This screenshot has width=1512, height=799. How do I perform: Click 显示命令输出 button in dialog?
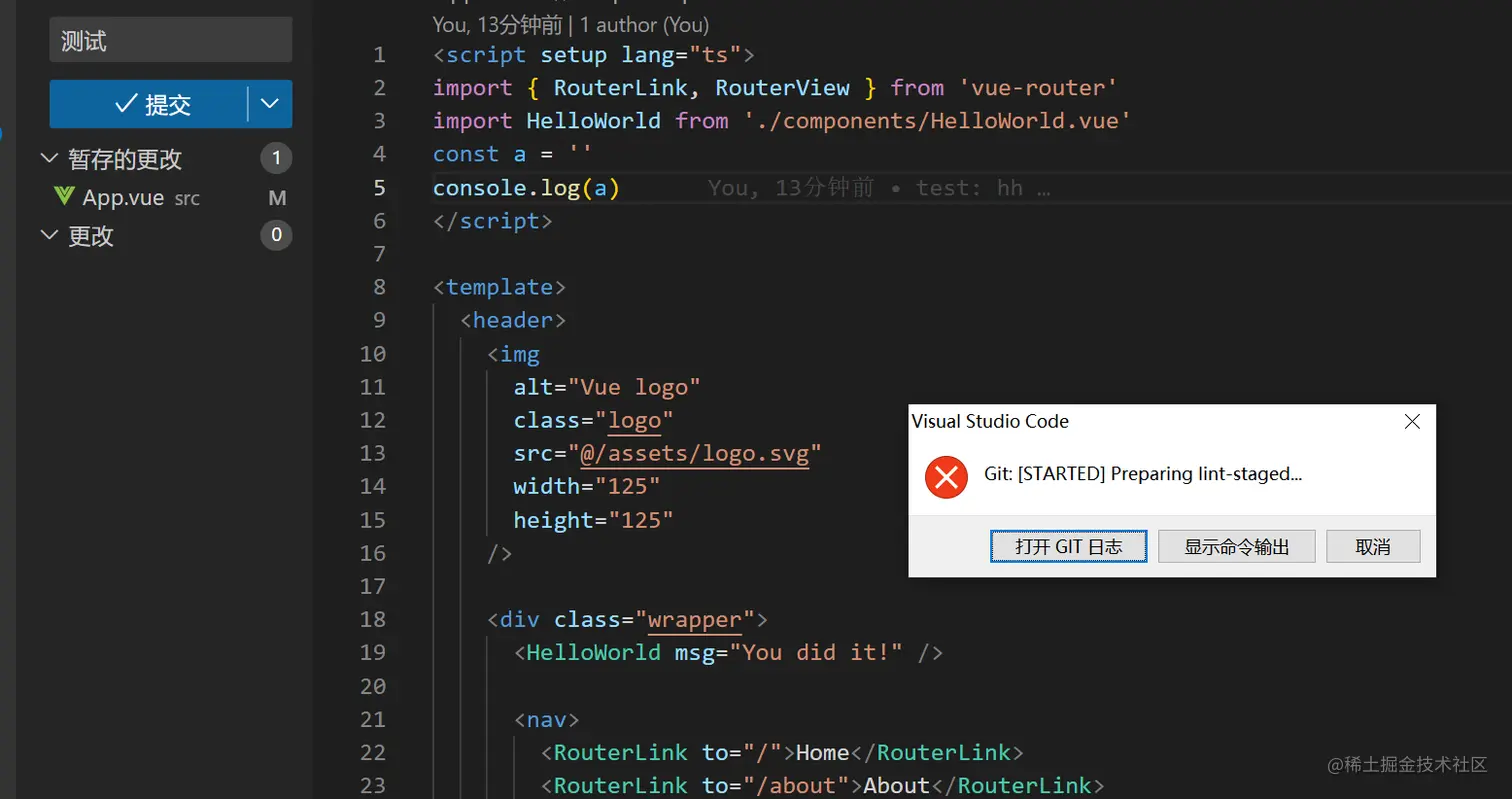tap(1236, 546)
